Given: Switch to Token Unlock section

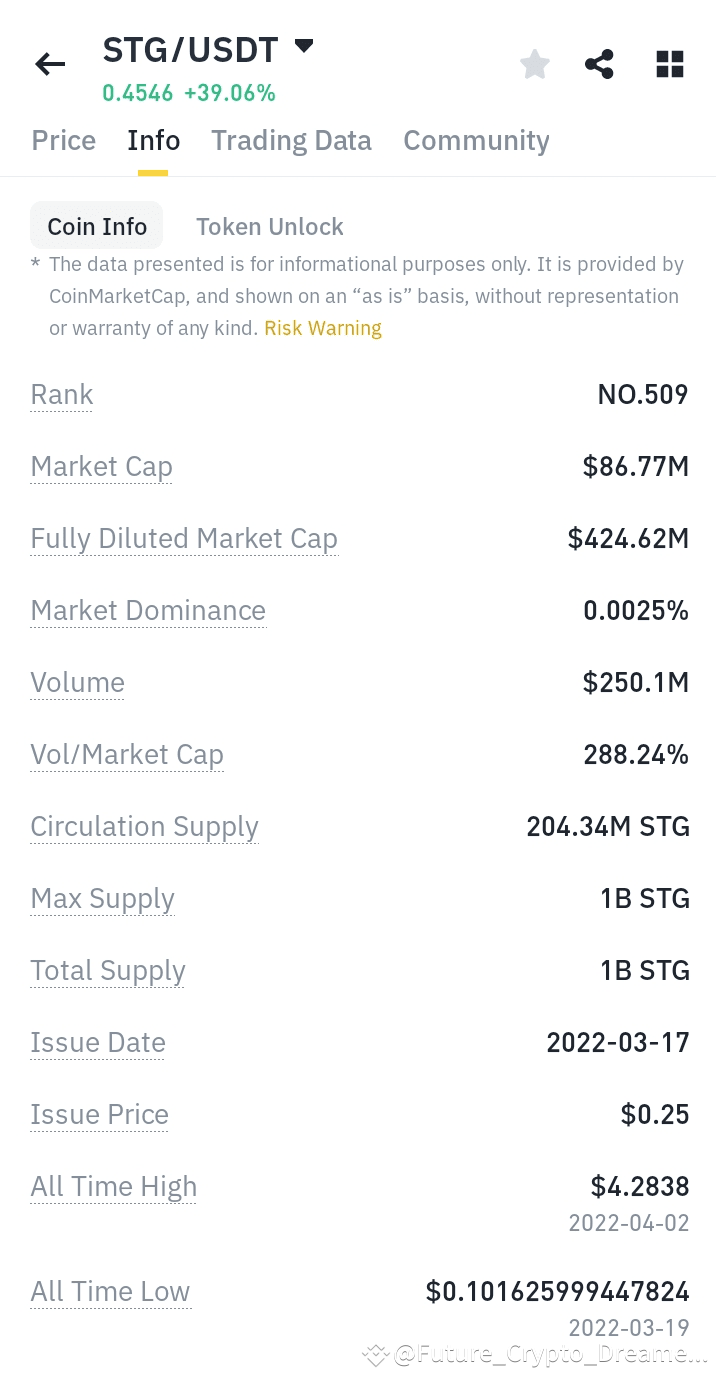Looking at the screenshot, I should pyautogui.click(x=269, y=227).
